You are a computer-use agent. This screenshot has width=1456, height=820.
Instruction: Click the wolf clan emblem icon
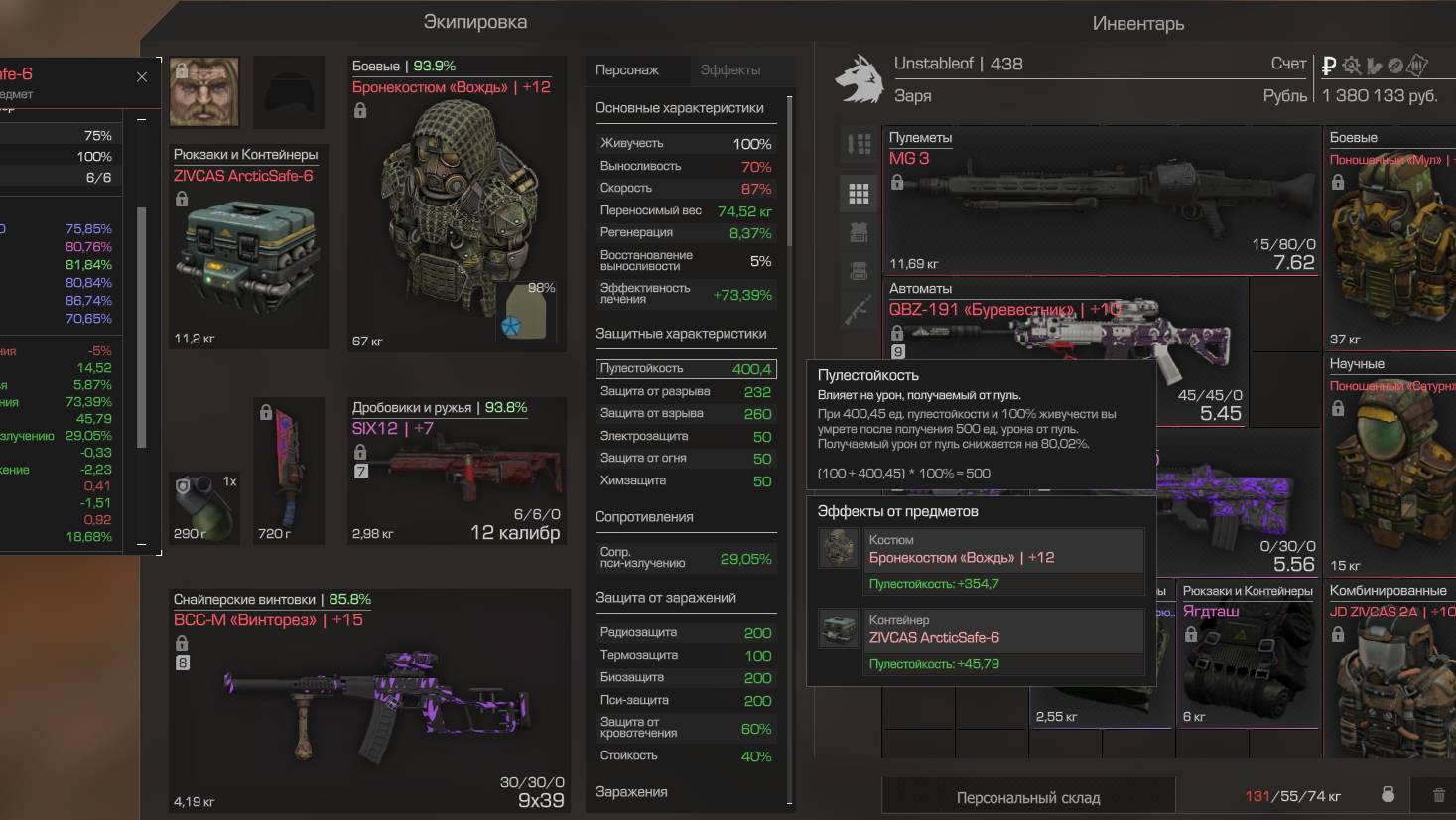tap(859, 77)
